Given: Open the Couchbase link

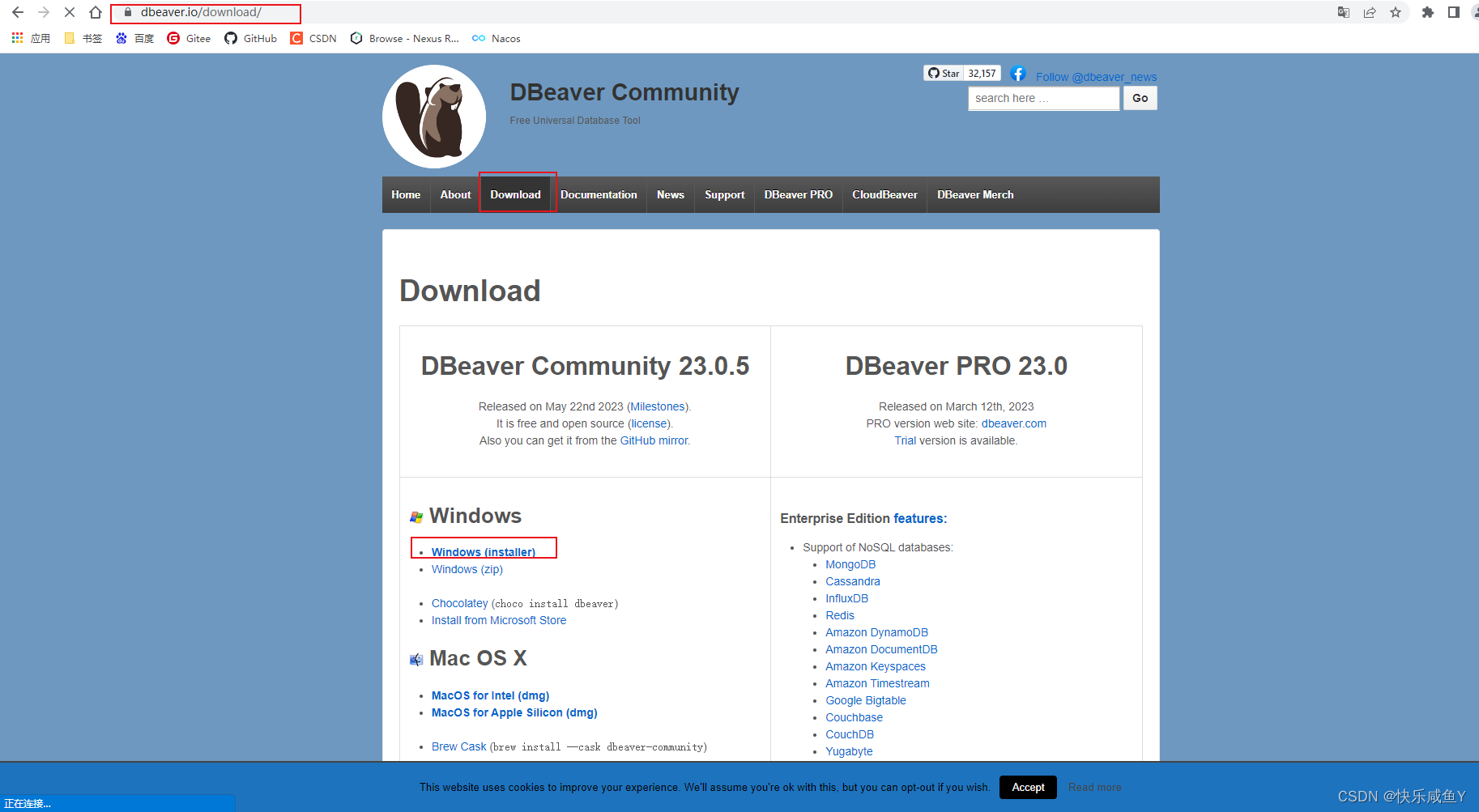Looking at the screenshot, I should pos(855,717).
